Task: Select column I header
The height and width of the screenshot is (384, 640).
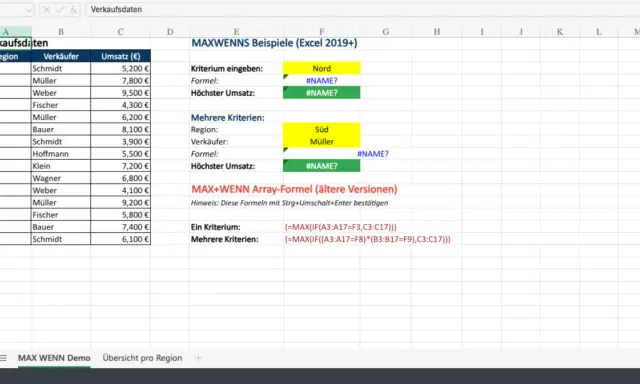Action: point(482,32)
